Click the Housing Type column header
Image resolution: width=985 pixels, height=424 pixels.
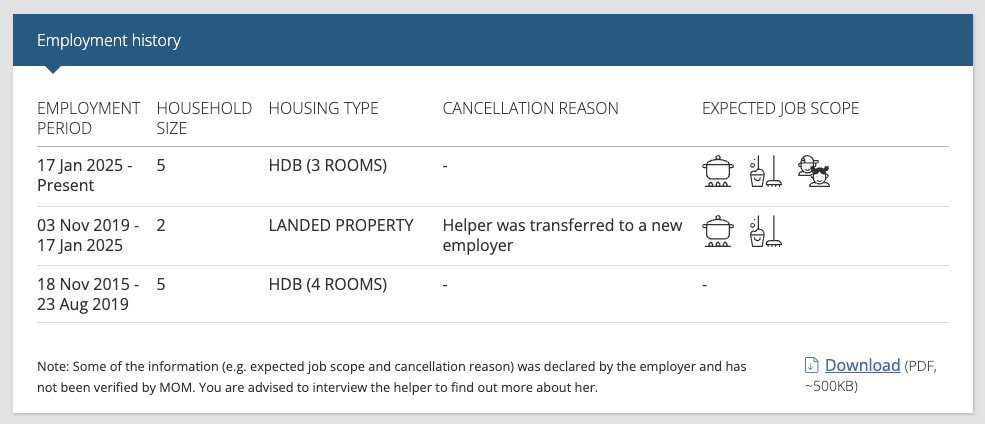324,108
